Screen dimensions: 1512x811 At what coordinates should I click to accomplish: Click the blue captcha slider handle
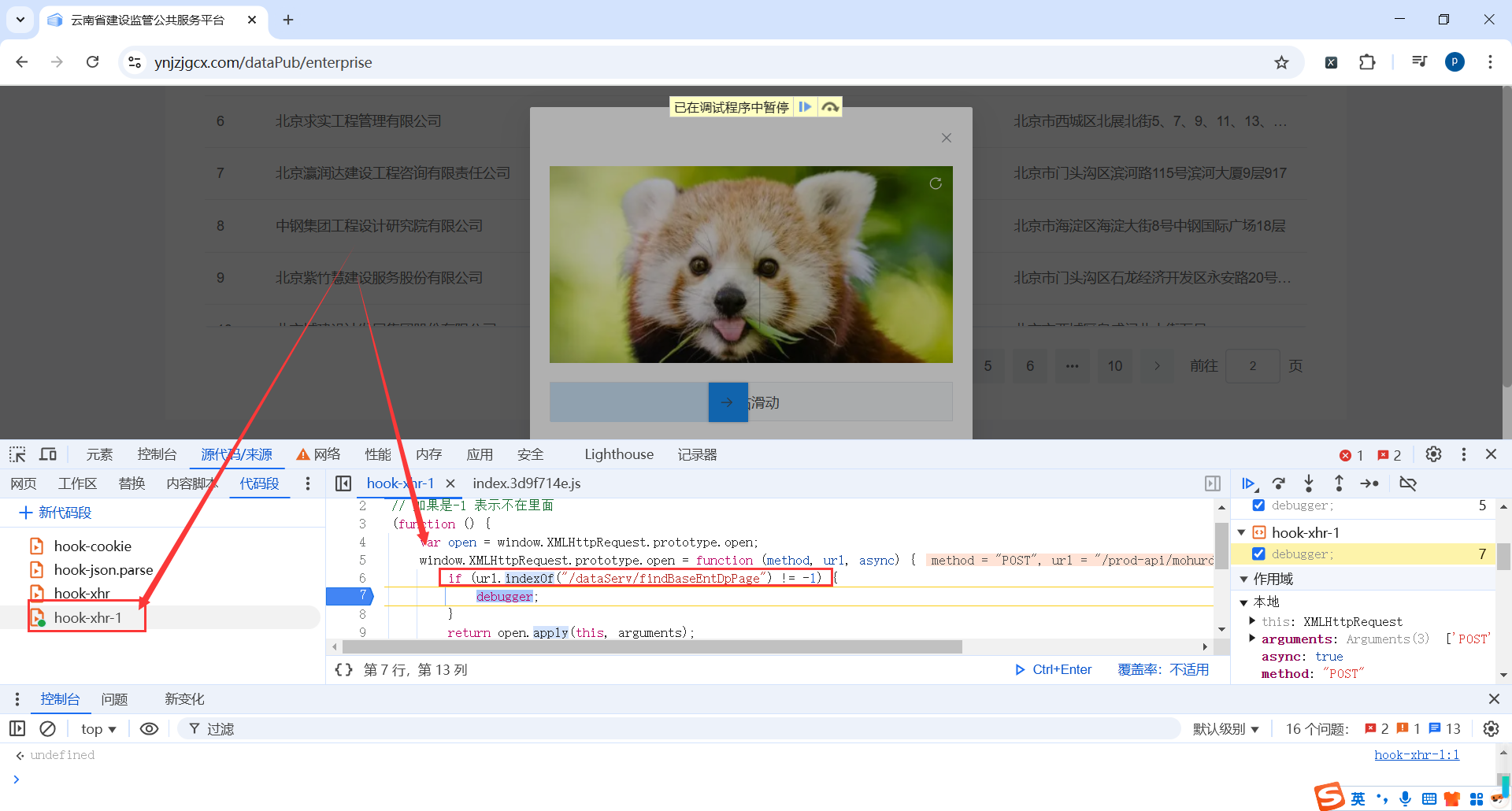pos(728,402)
